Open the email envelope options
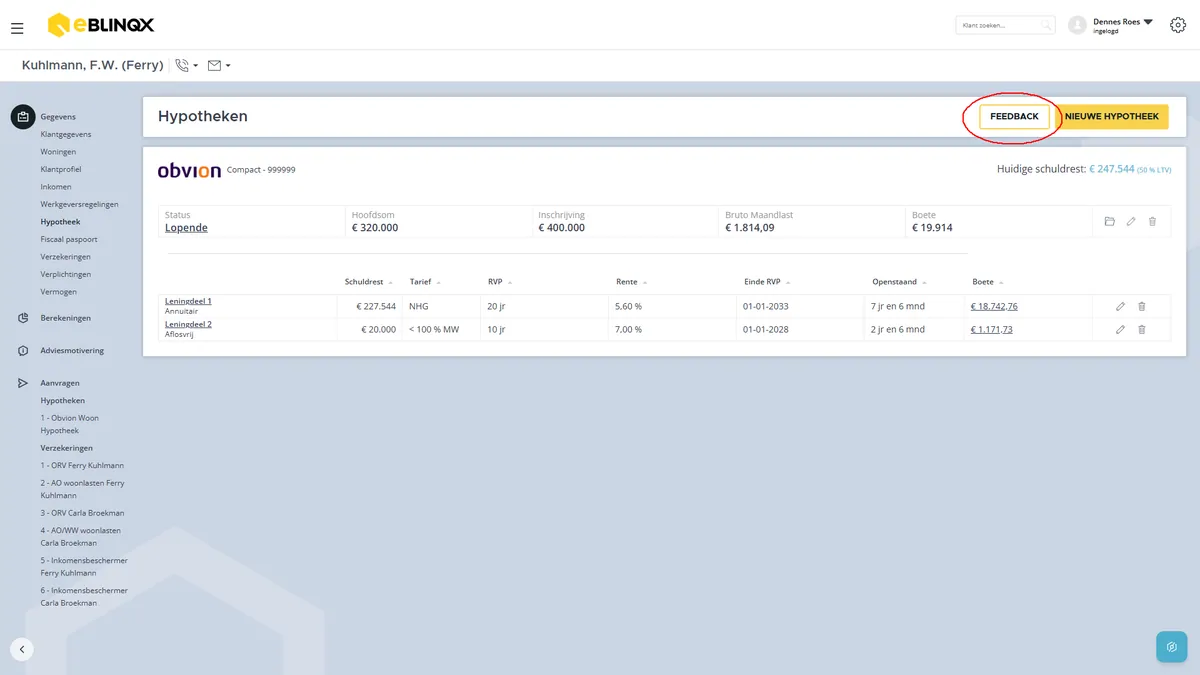Screen dimensions: 1200x675 point(219,65)
